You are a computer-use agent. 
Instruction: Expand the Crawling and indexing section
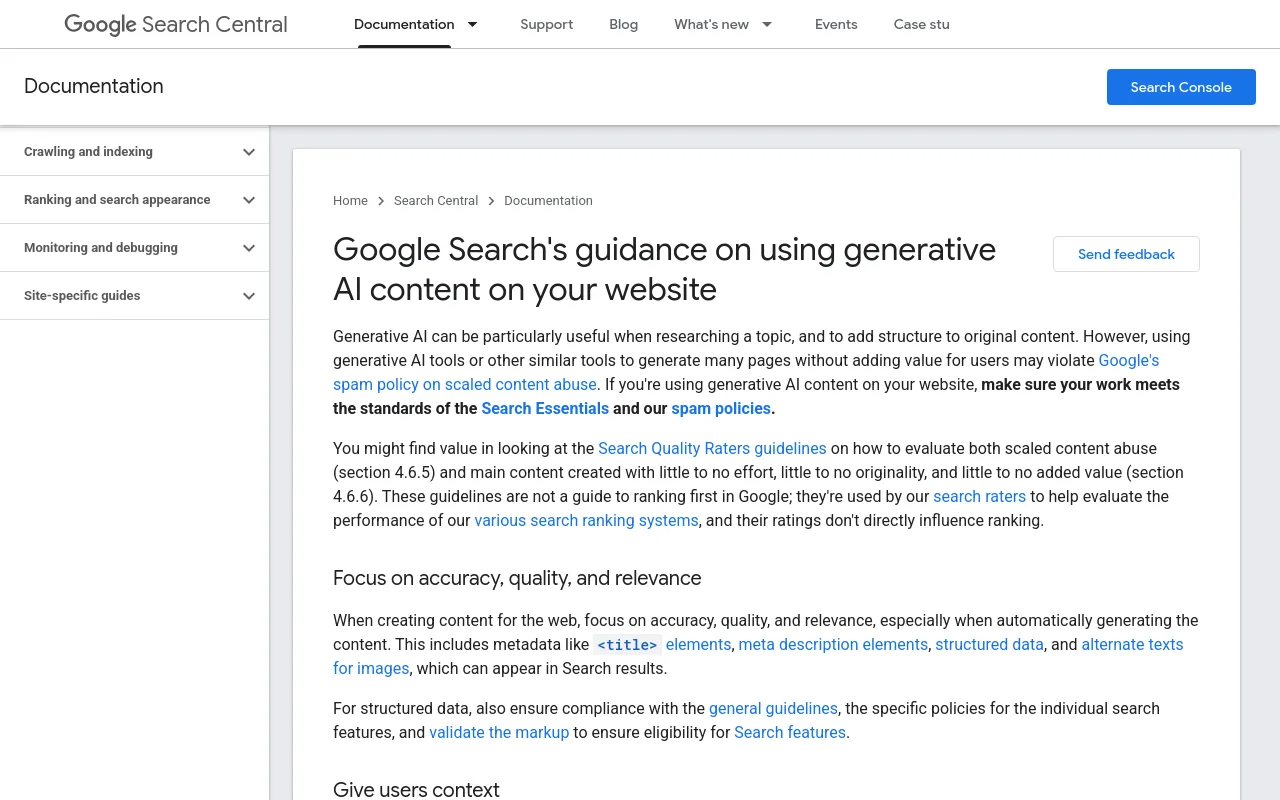[249, 152]
